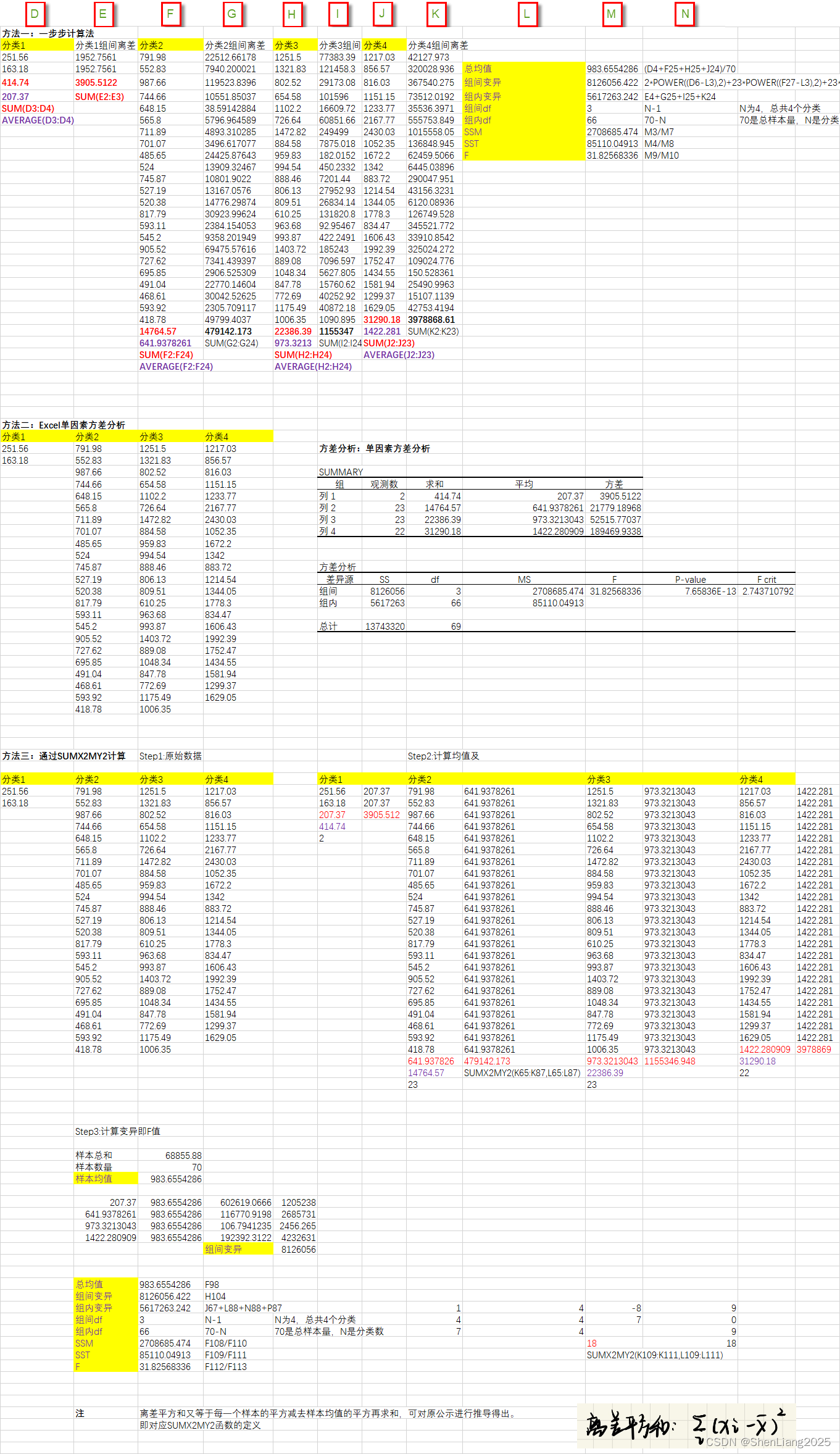Click the formula note J67+L88+N88+P87
This screenshot has height=1454, width=840.
pos(243,1308)
